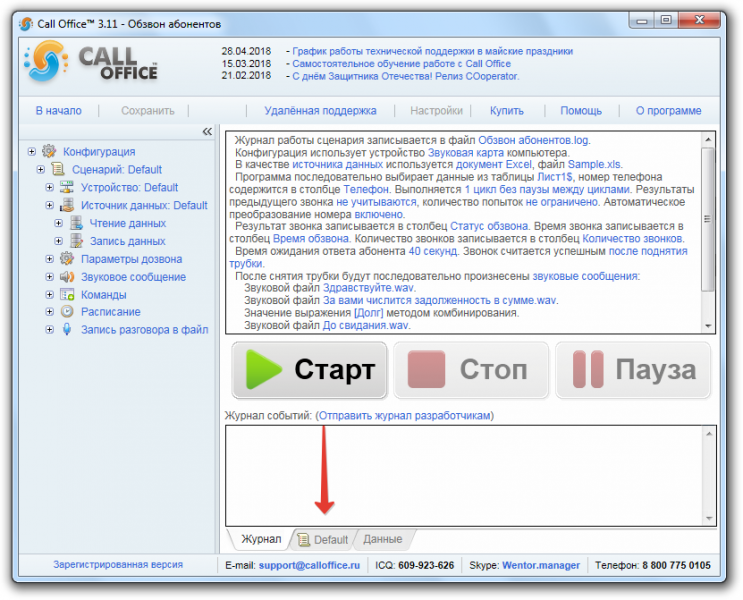Click the phone number 8 800 775 0105
The width and height of the screenshot is (743, 600).
(676, 565)
